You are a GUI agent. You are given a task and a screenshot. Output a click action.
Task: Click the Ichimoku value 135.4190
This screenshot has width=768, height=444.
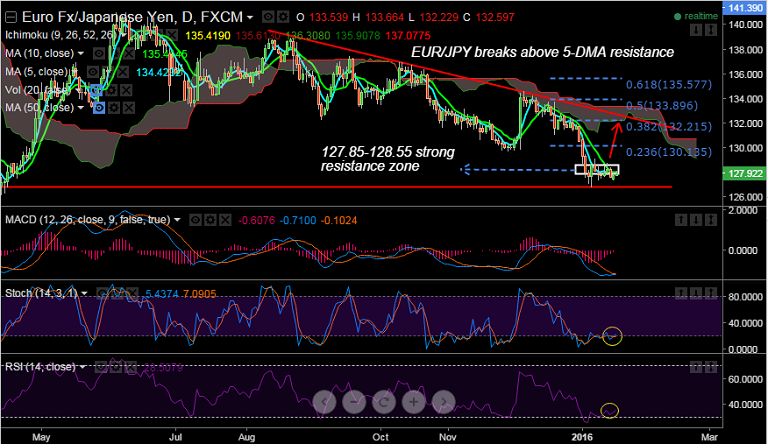tap(208, 36)
